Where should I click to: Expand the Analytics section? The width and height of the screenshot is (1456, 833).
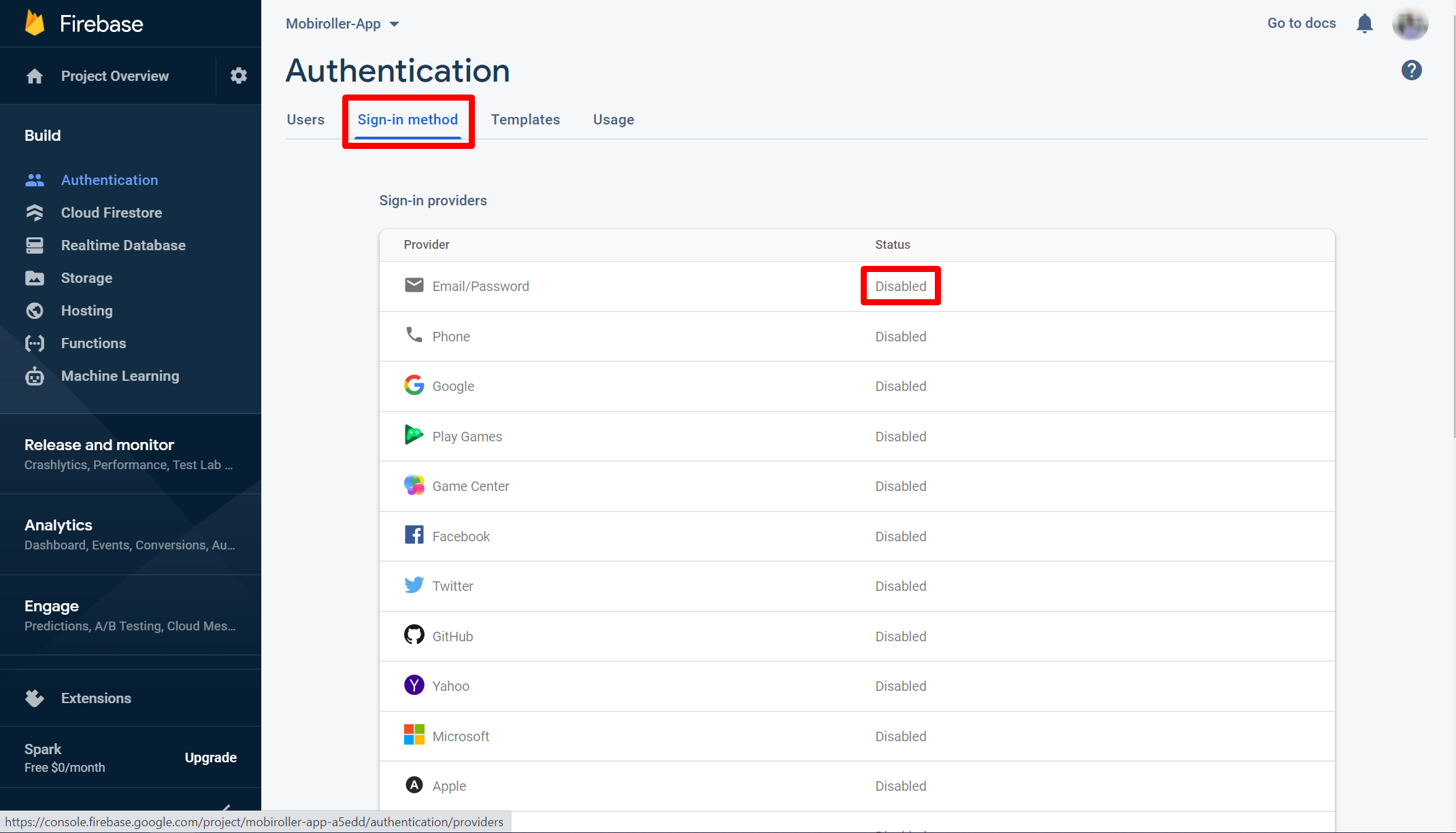(x=131, y=534)
